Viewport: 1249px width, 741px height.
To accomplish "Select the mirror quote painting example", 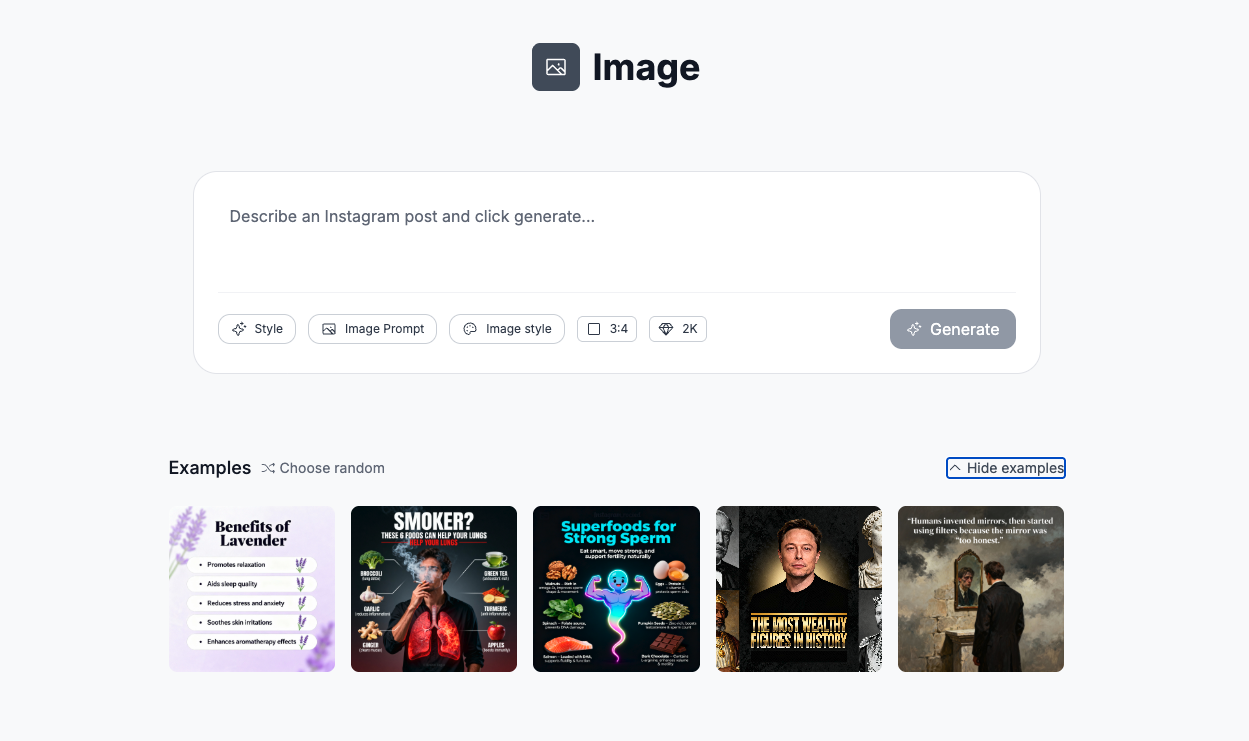I will point(981,589).
